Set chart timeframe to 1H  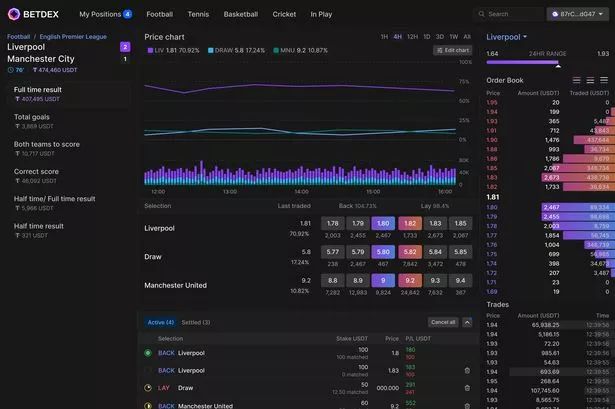384,36
